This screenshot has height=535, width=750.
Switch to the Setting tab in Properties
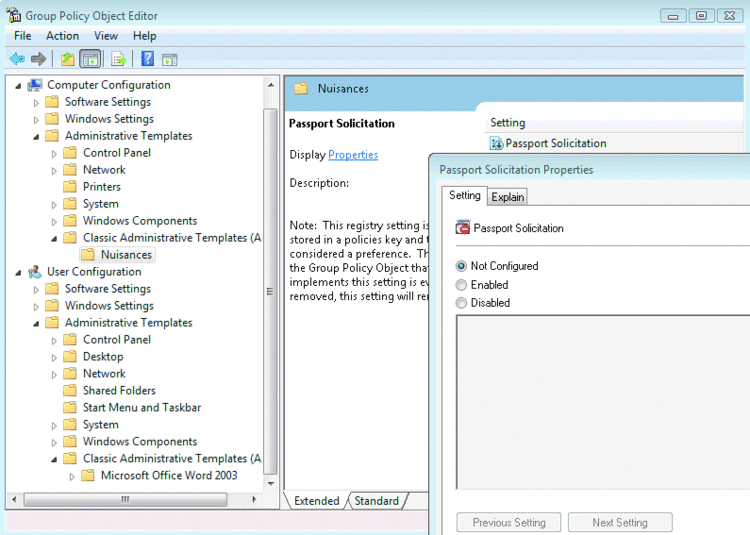(464, 195)
